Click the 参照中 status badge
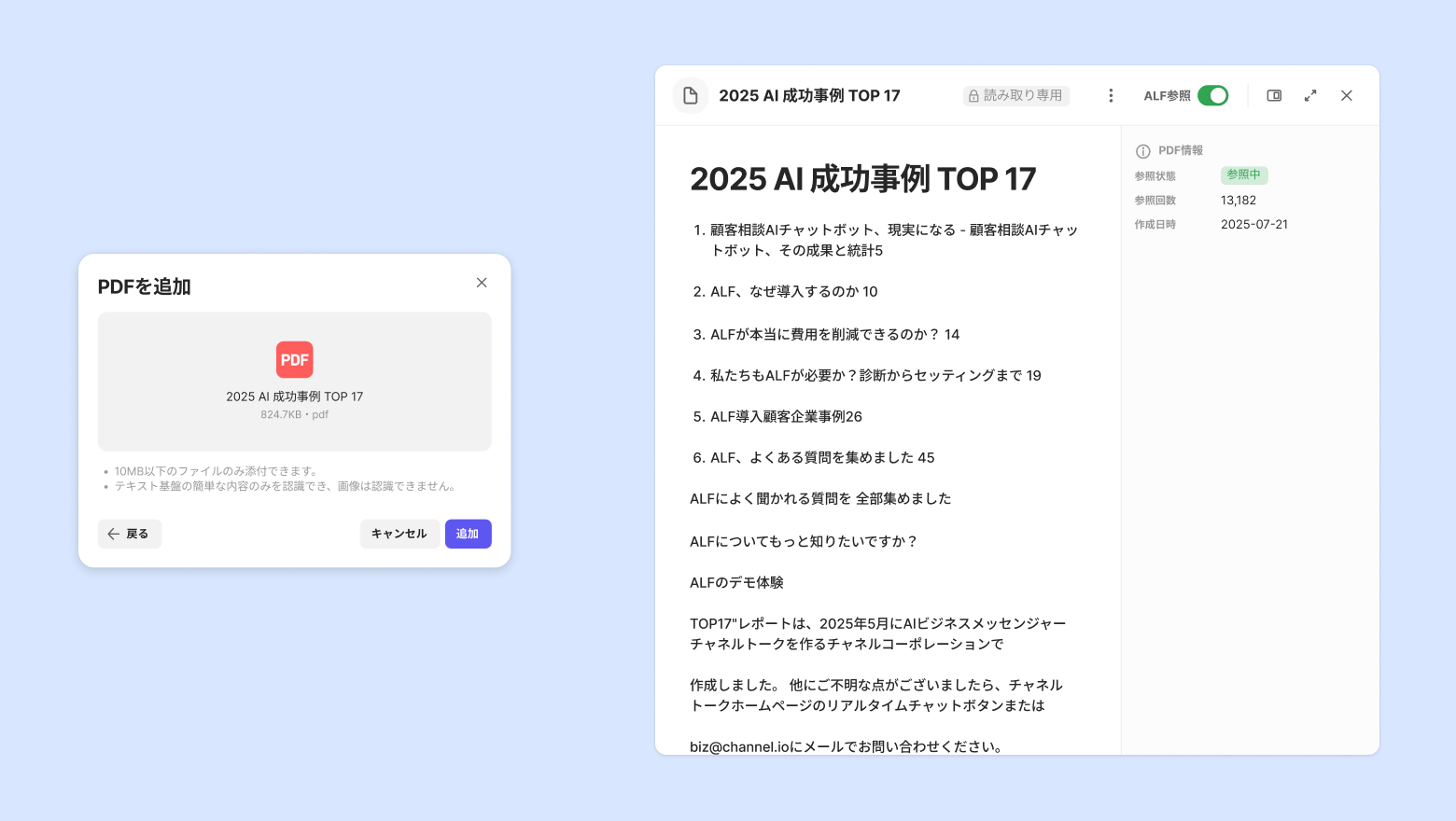Screen dimensions: 1456x821 click(1244, 174)
